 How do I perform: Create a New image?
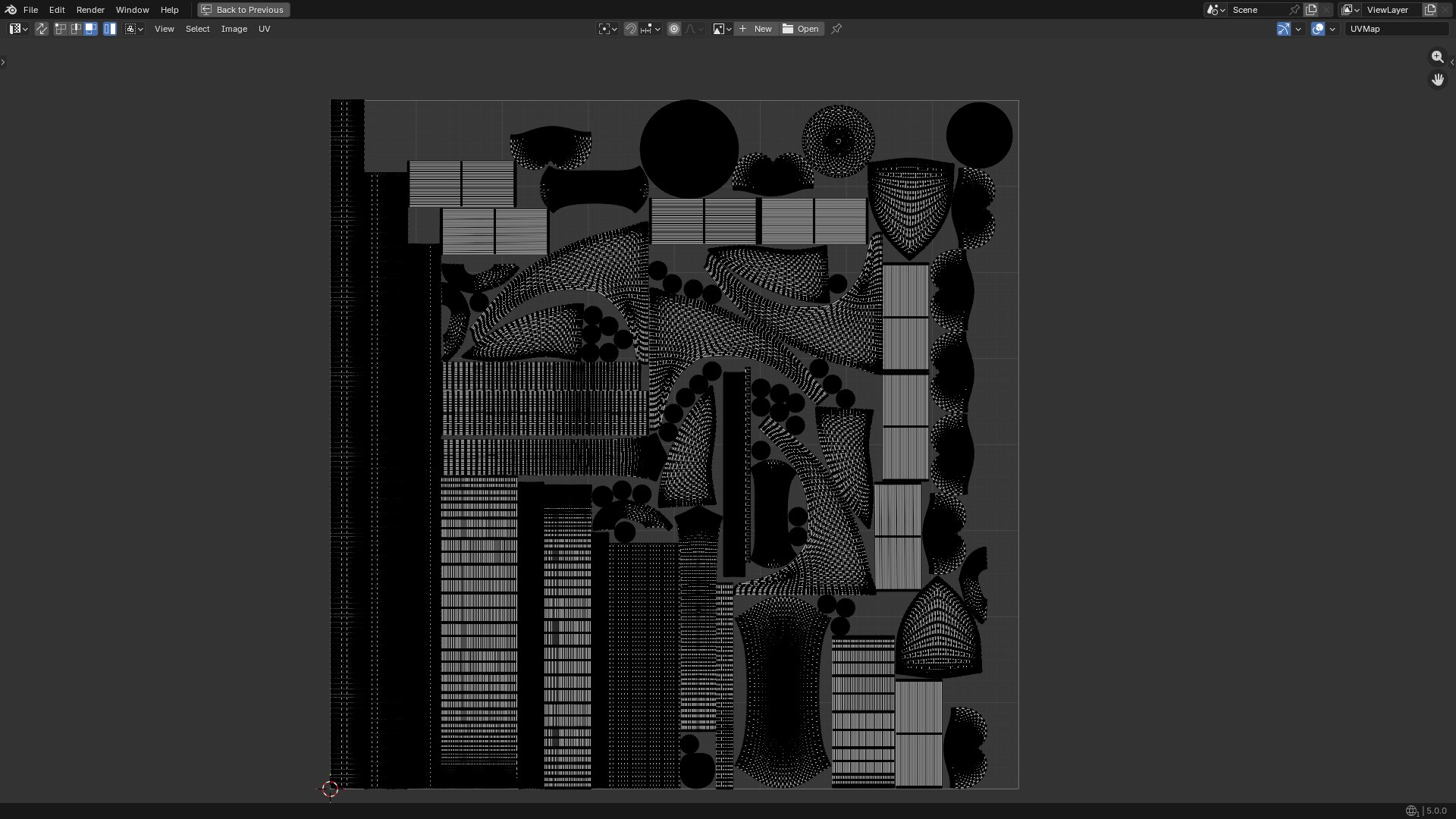click(755, 29)
